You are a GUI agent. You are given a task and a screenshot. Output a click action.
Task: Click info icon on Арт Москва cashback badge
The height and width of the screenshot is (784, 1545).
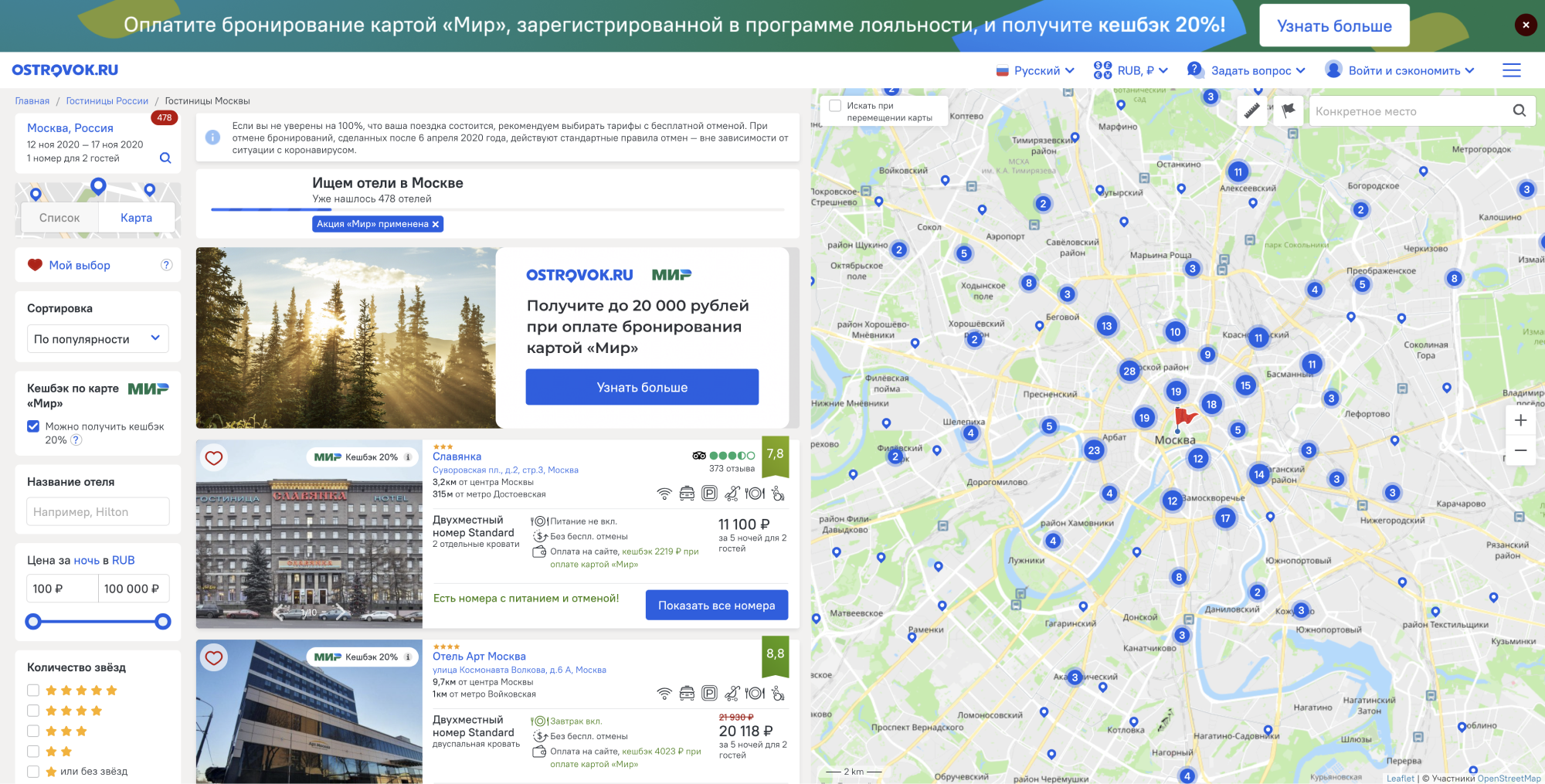408,657
